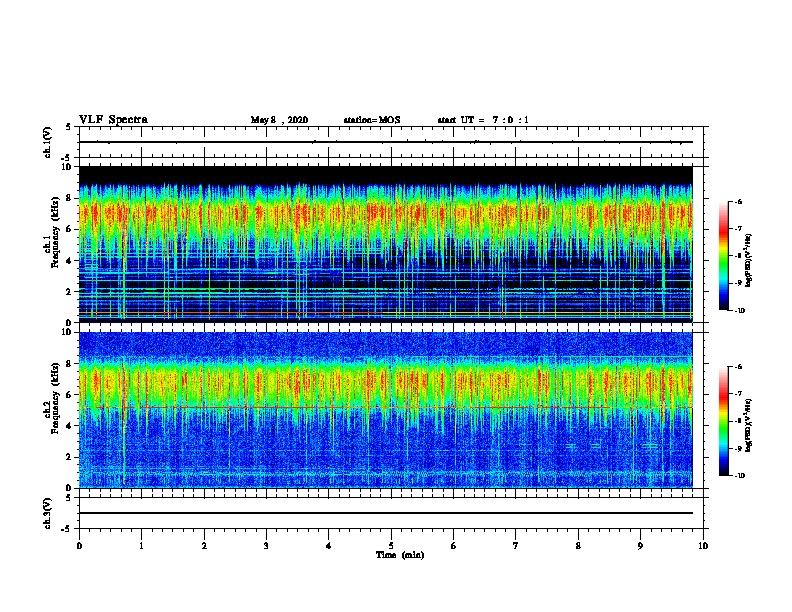
Task: Select the ch.1 color bar 'log(PSD)' unit label
Action: point(748,260)
